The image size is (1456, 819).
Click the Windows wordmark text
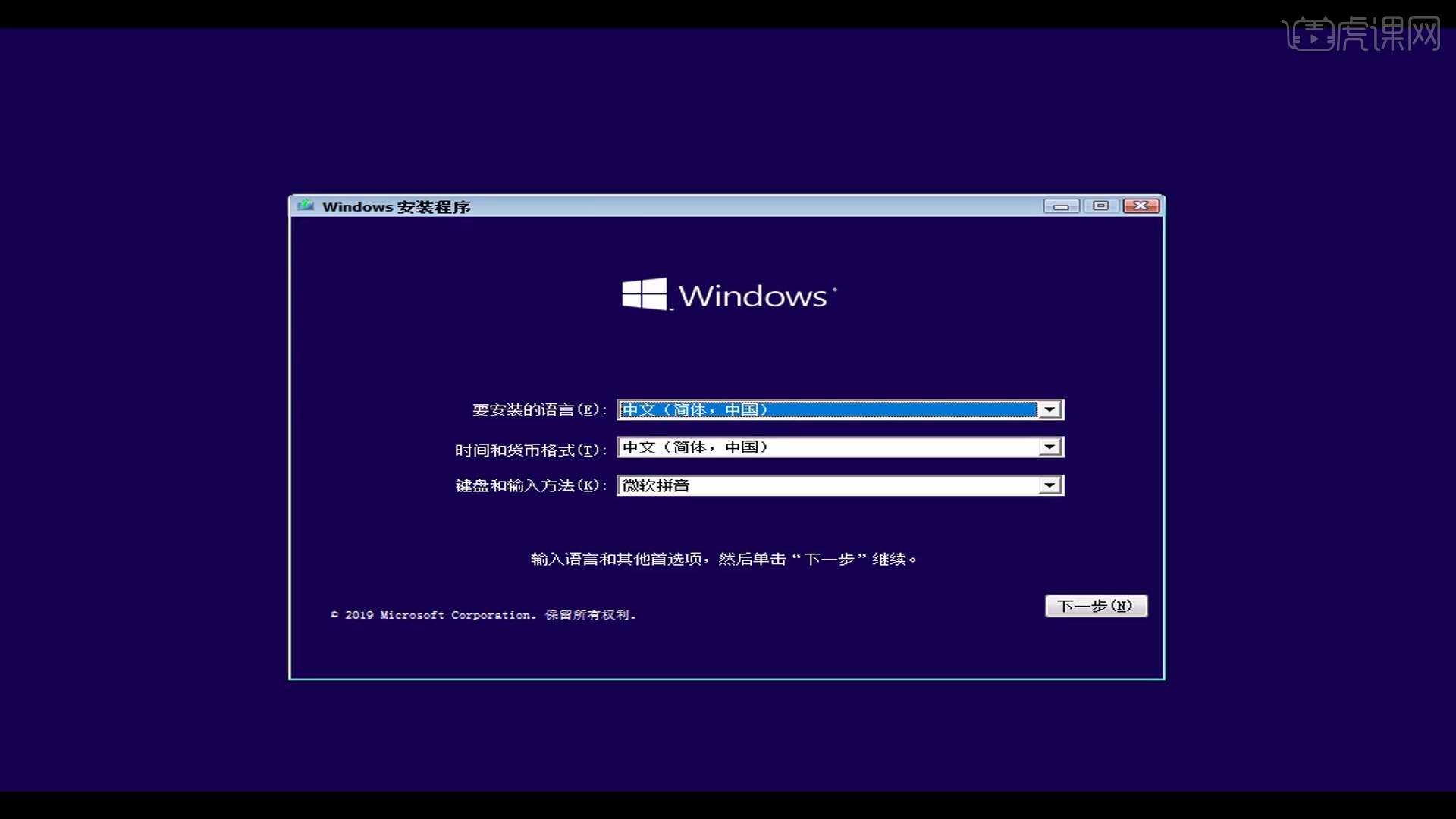(x=752, y=297)
